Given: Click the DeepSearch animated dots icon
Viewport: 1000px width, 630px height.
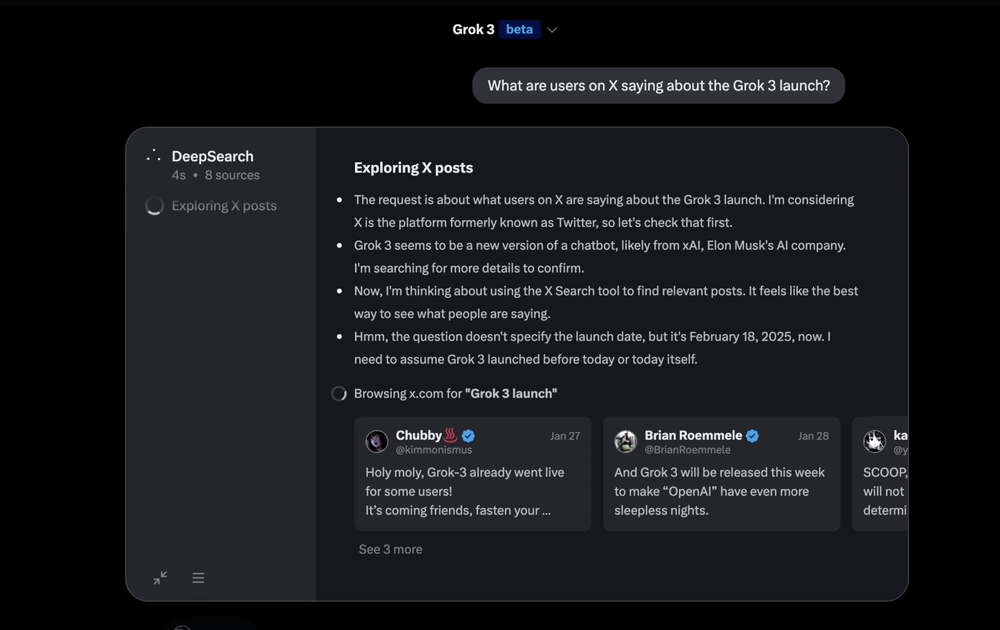Looking at the screenshot, I should click(x=153, y=156).
